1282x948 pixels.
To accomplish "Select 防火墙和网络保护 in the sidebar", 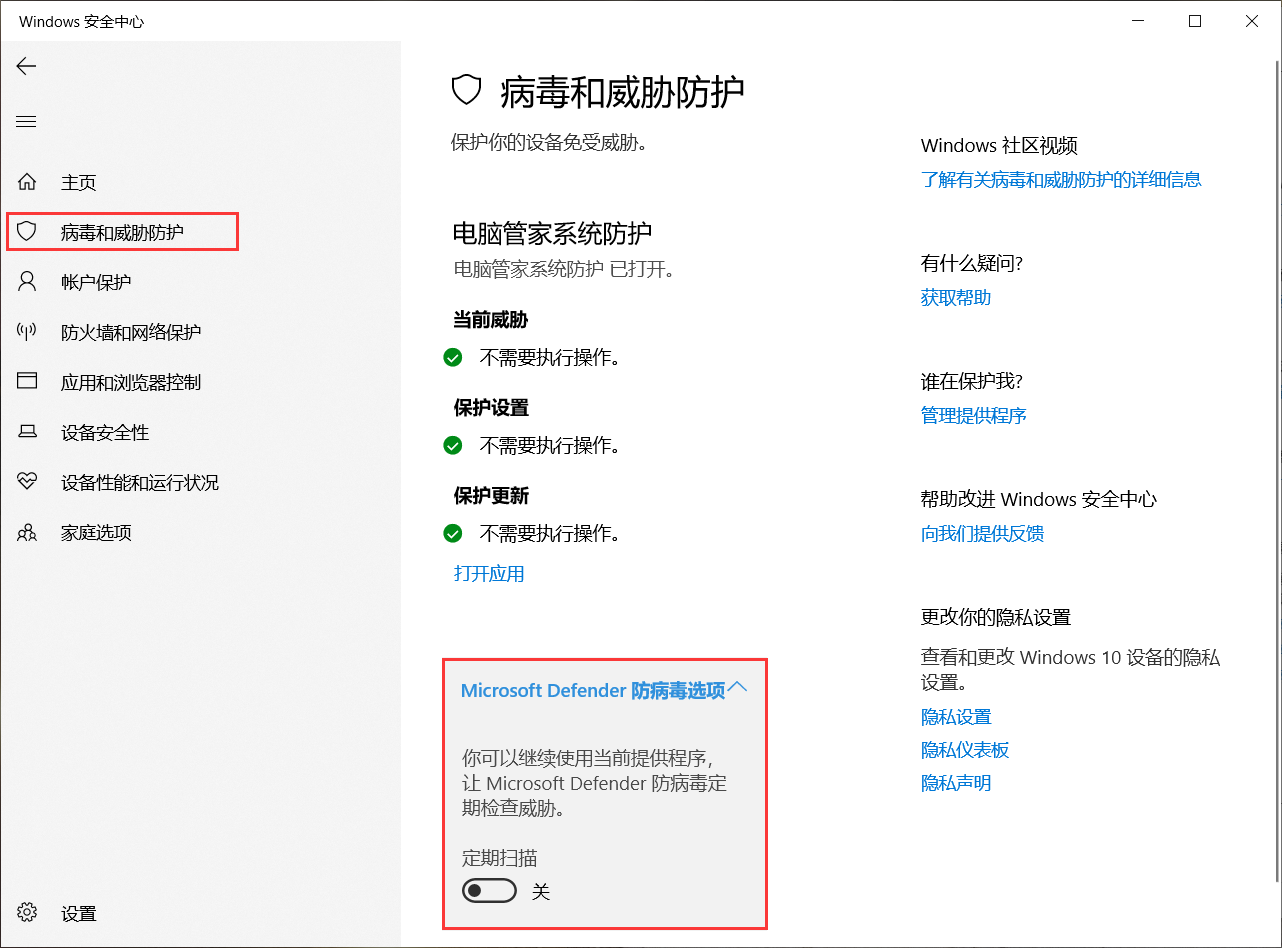I will 131,332.
